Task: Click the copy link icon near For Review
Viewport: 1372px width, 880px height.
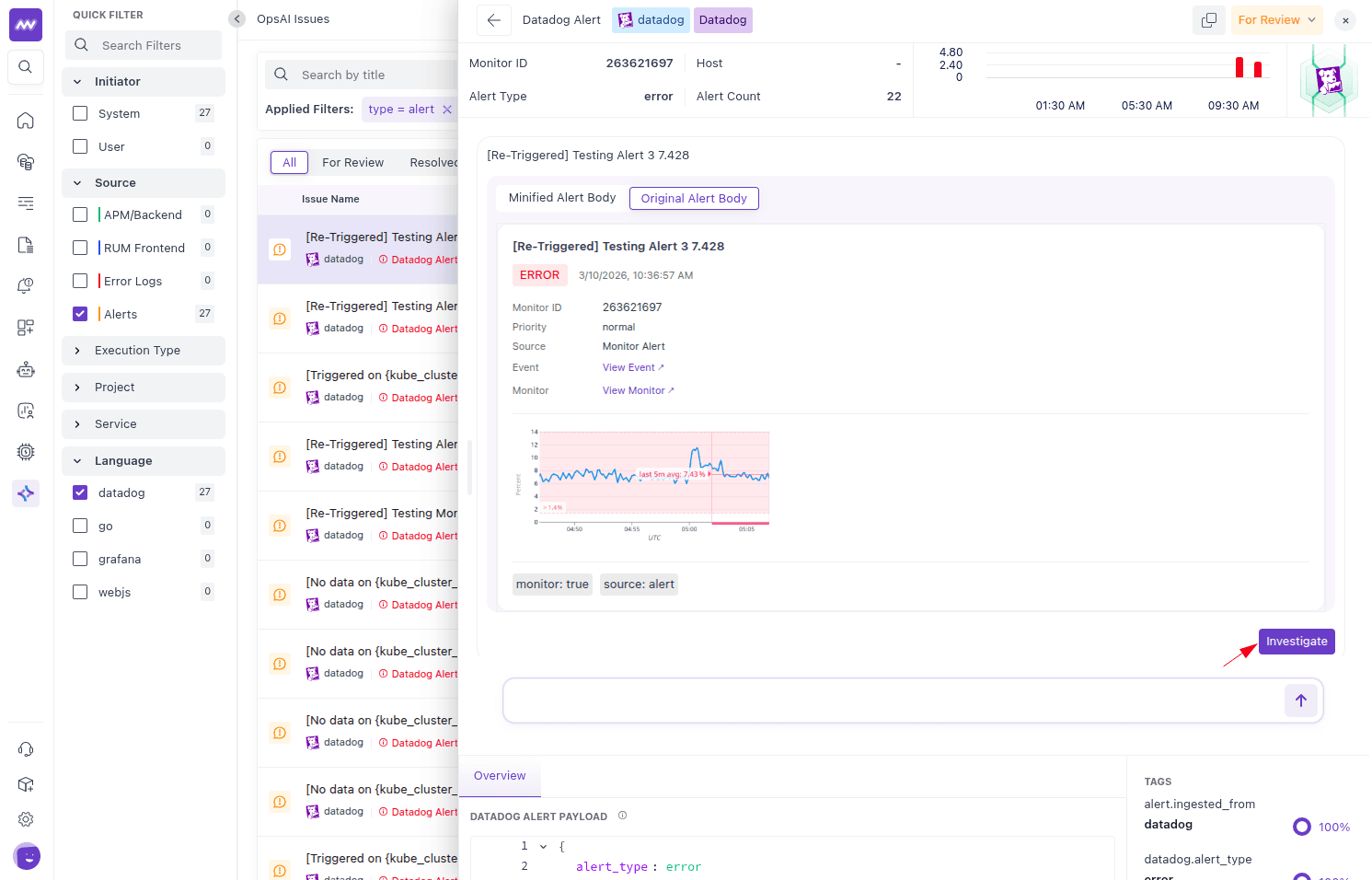Action: tap(1208, 19)
